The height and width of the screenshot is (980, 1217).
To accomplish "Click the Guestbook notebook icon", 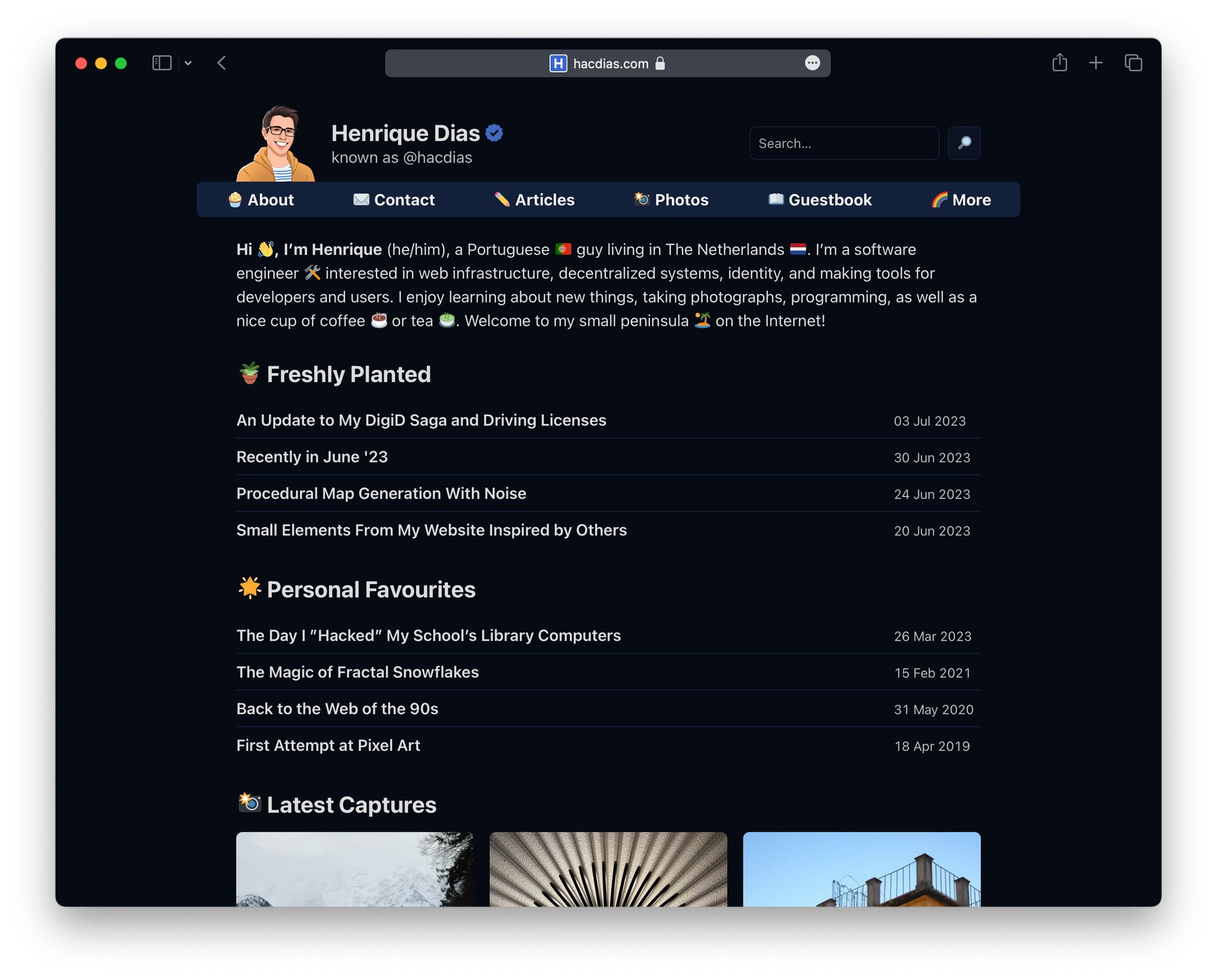I will (x=774, y=199).
